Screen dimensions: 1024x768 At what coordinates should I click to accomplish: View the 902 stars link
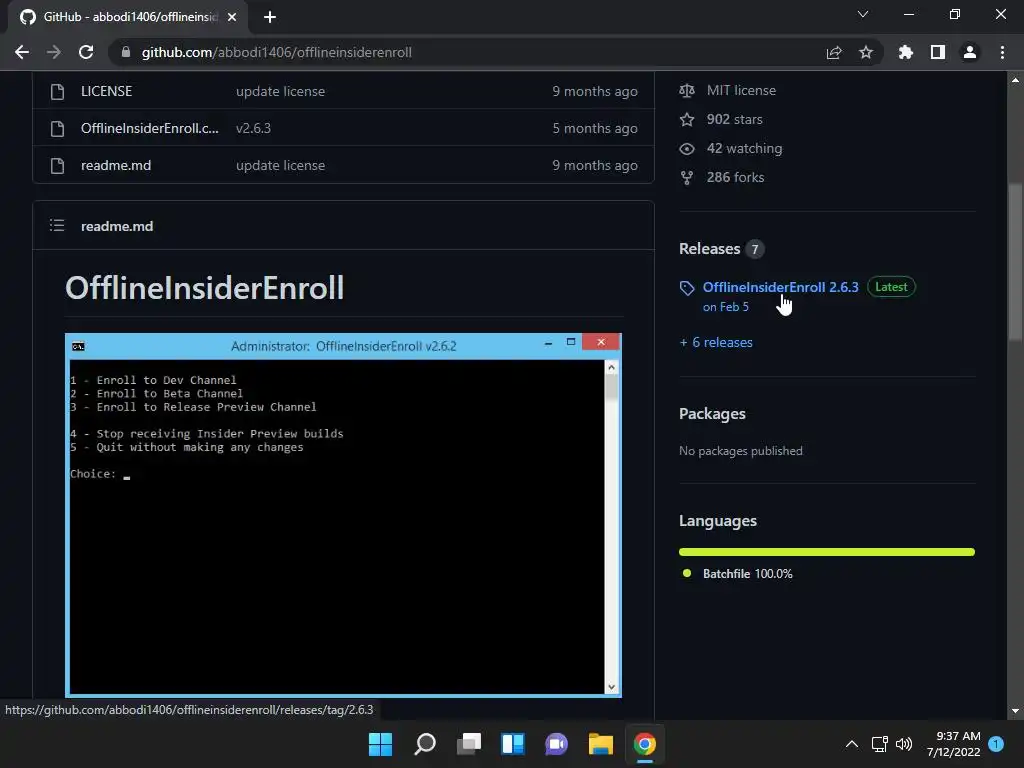(x=735, y=120)
